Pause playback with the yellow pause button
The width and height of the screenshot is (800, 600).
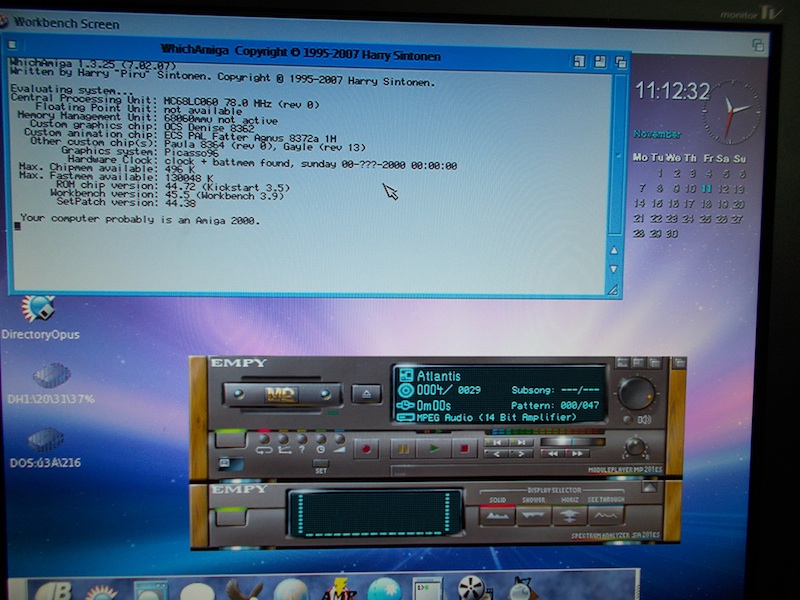(404, 449)
